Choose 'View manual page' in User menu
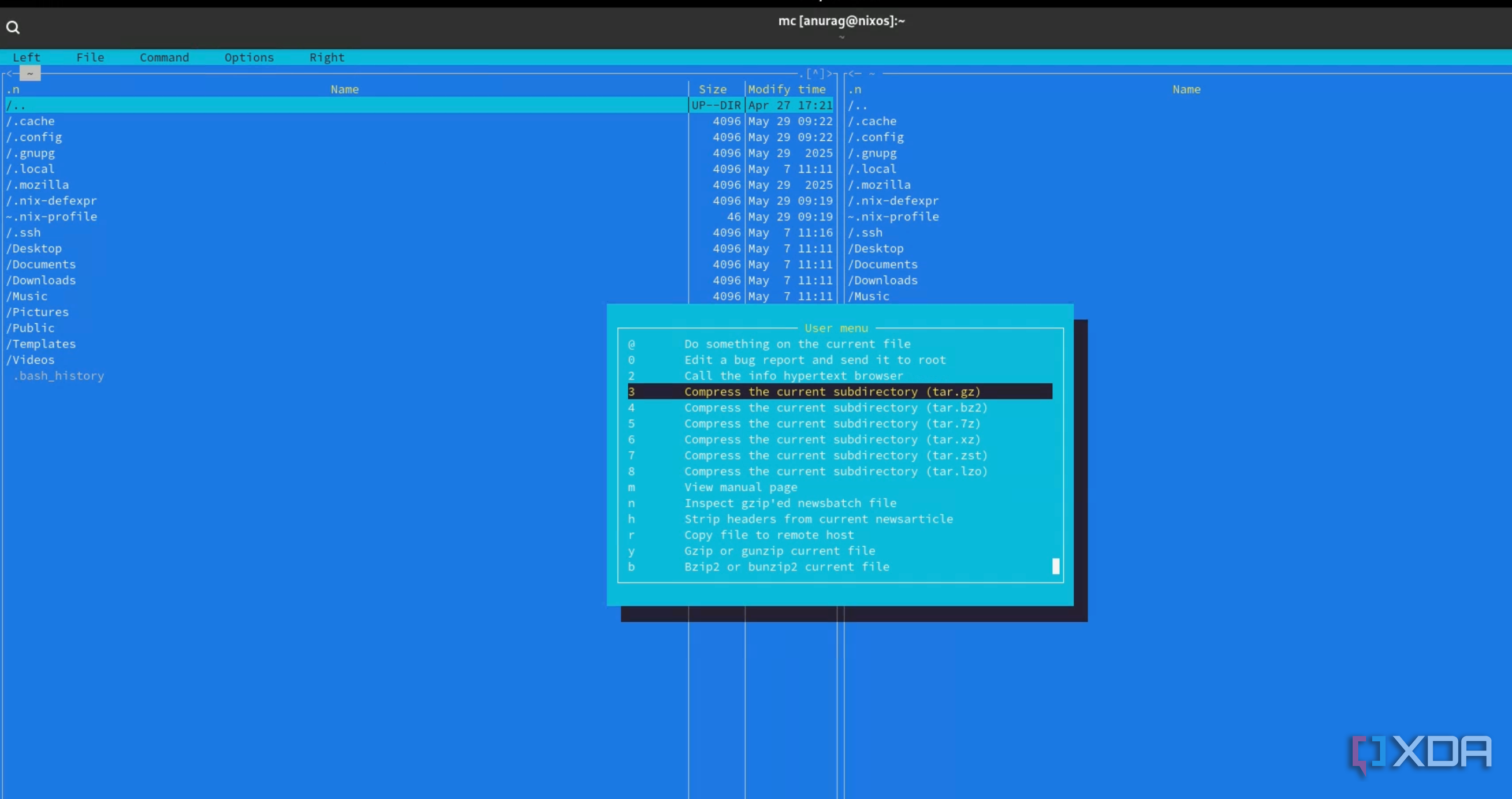Image resolution: width=1512 pixels, height=799 pixels. coord(840,487)
